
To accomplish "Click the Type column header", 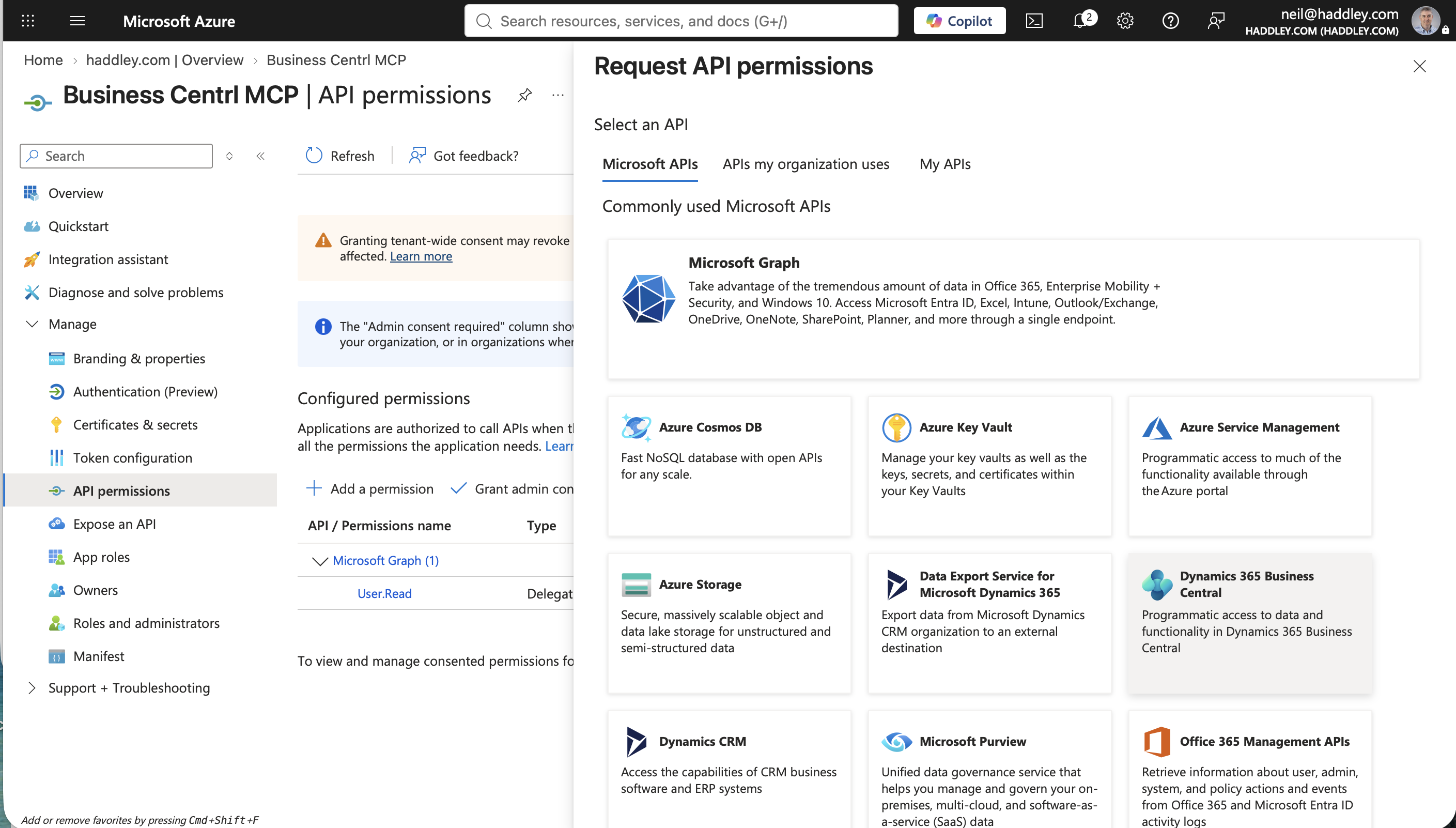I will click(541, 526).
